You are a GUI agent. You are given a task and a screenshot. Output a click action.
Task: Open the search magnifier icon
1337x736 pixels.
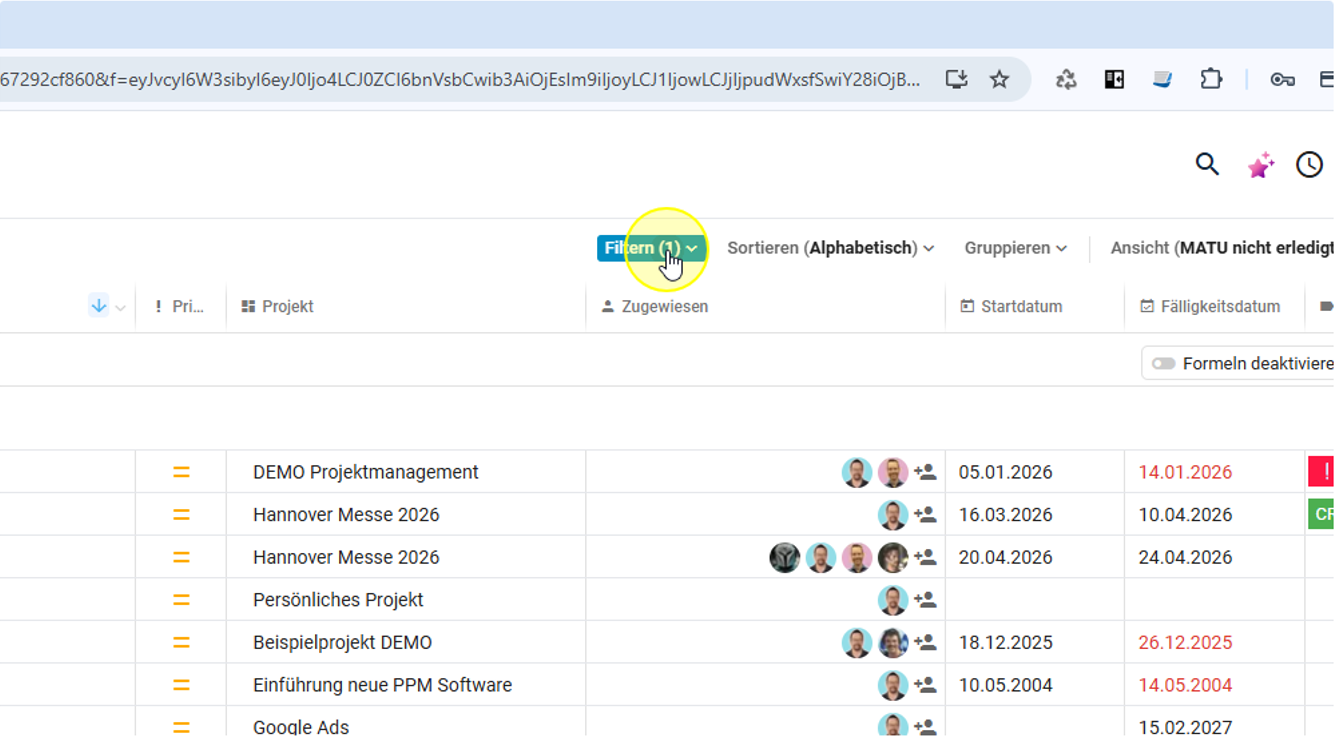[x=1207, y=165]
